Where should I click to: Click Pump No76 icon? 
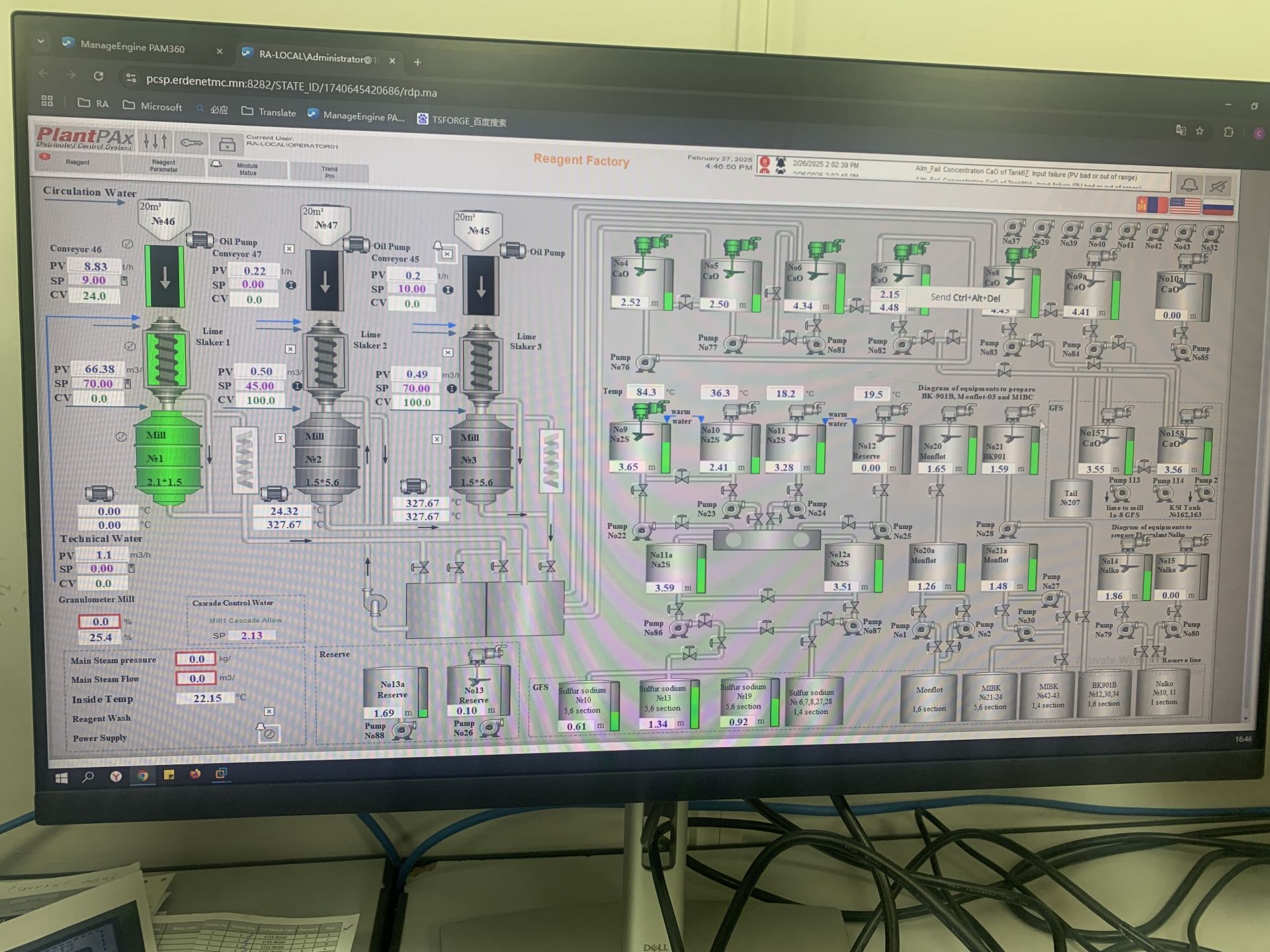coord(646,362)
